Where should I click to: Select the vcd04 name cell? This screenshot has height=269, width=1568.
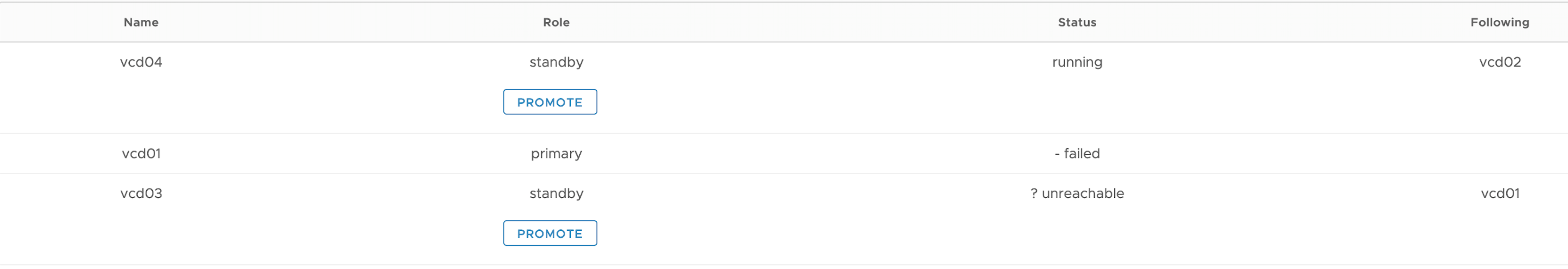point(141,62)
